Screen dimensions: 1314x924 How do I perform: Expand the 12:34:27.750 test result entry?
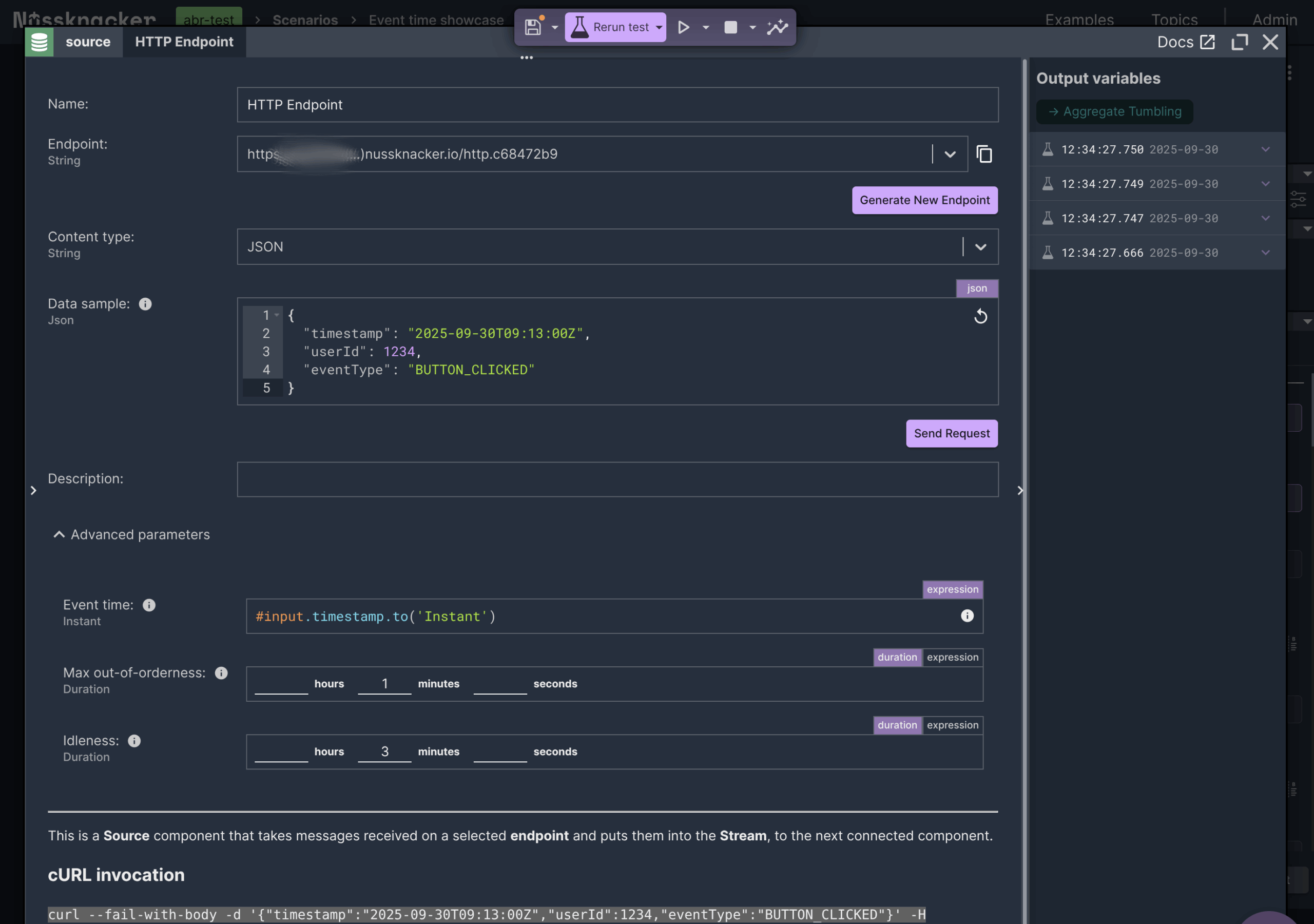point(1265,149)
